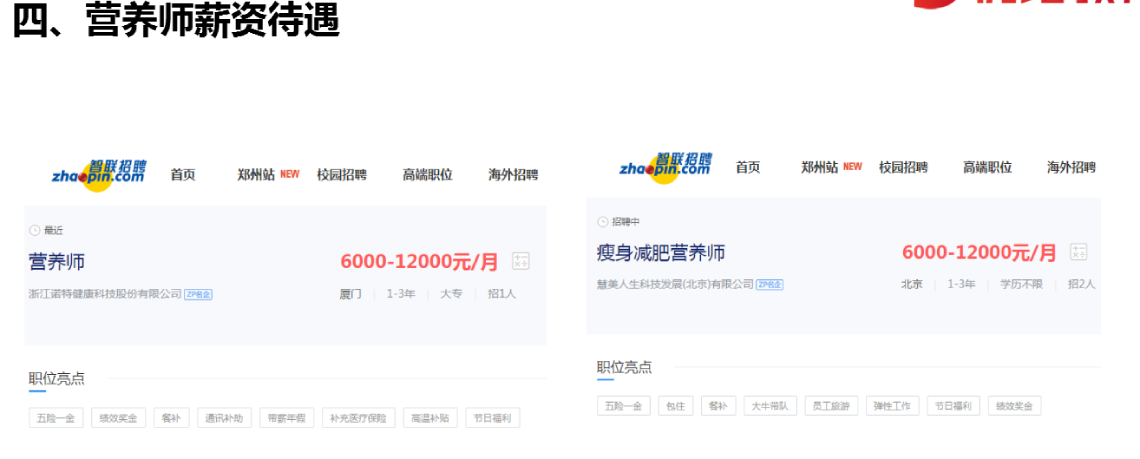Screen dimensions: 1140x459
Task: Open 海外招聘 in the 慧美人生 page nav
Action: click(1072, 167)
